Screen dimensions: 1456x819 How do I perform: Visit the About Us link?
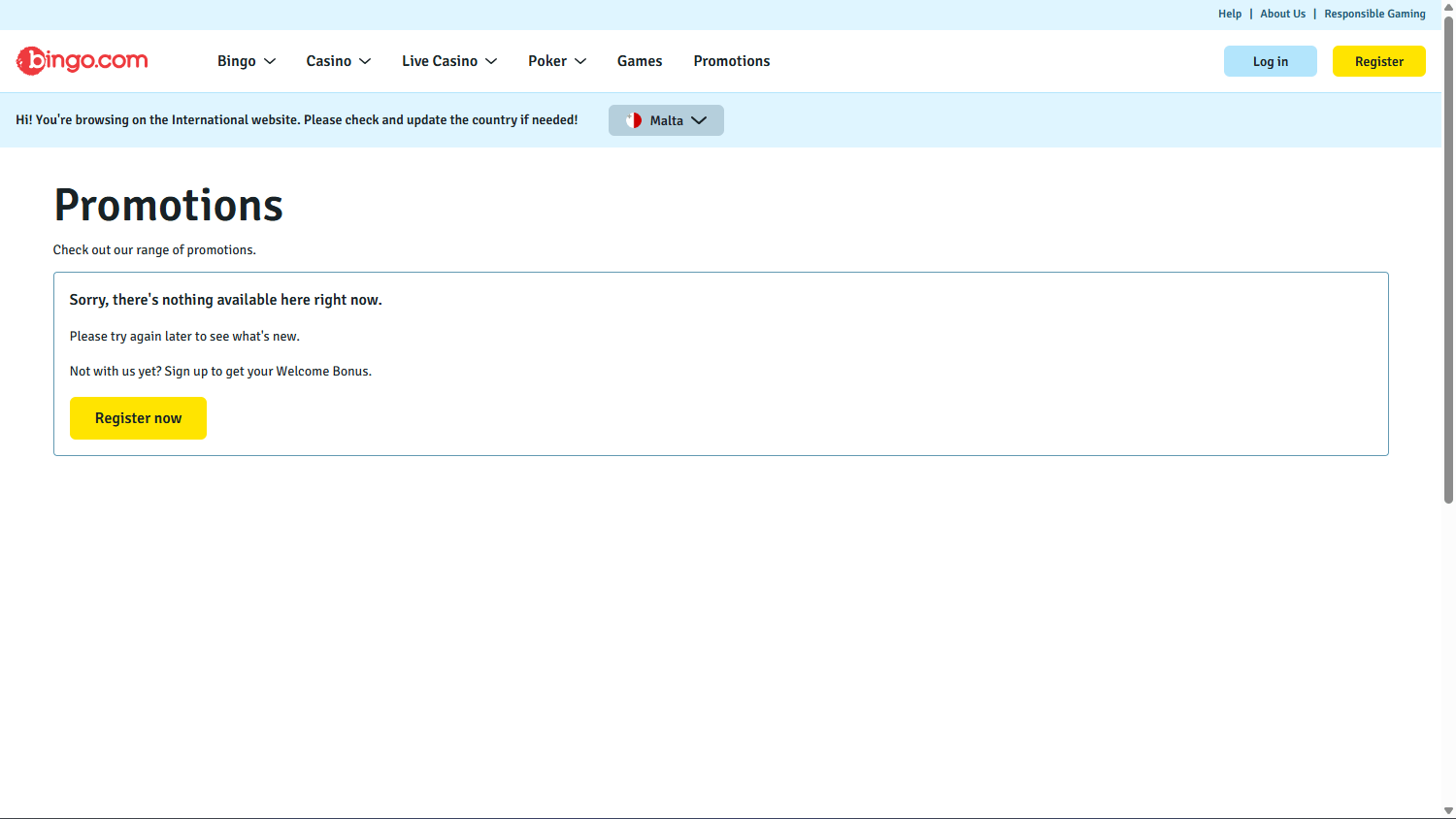1282,14
